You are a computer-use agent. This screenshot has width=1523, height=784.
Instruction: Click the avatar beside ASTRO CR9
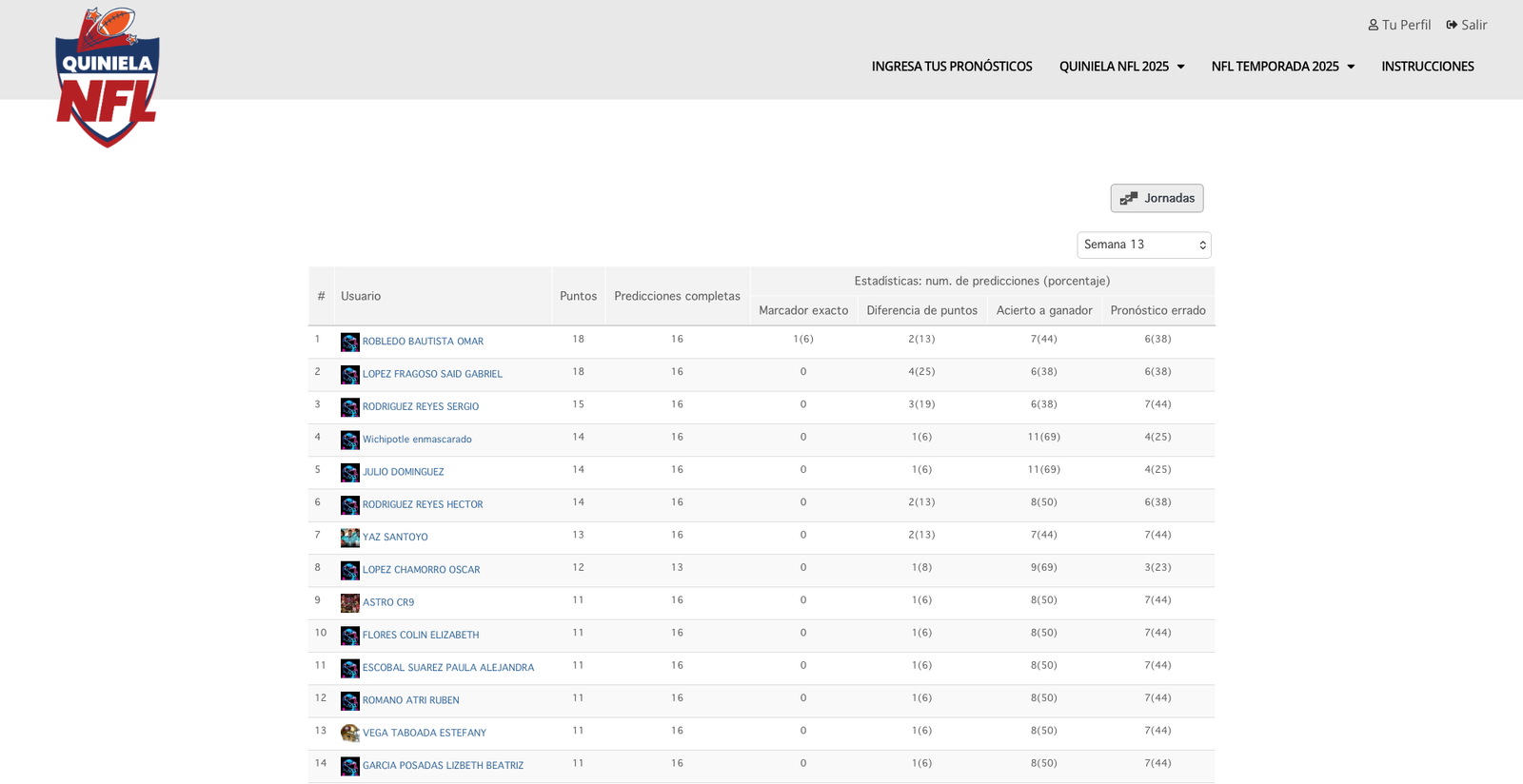pos(350,603)
